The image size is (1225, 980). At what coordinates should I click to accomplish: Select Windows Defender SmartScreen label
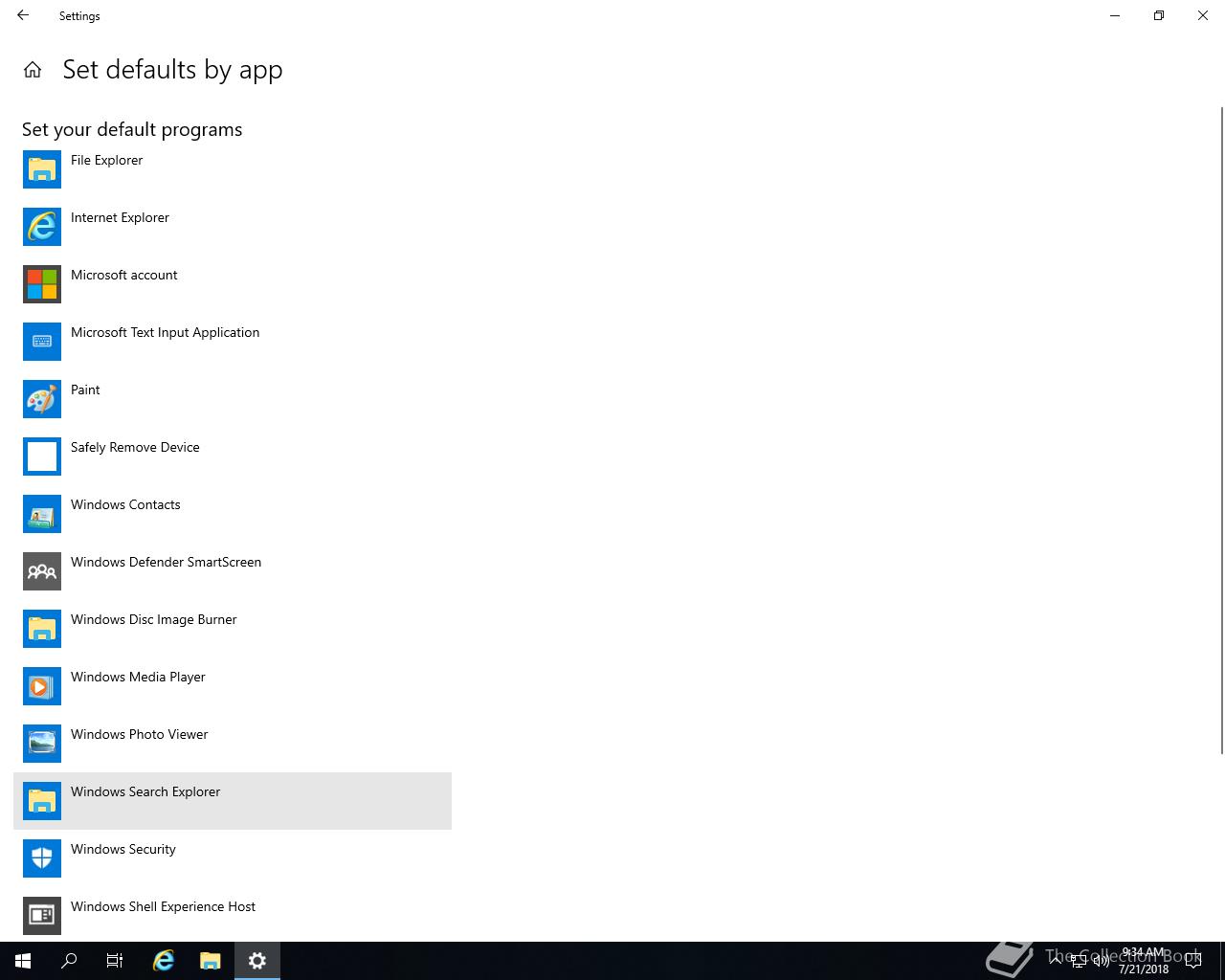click(166, 562)
